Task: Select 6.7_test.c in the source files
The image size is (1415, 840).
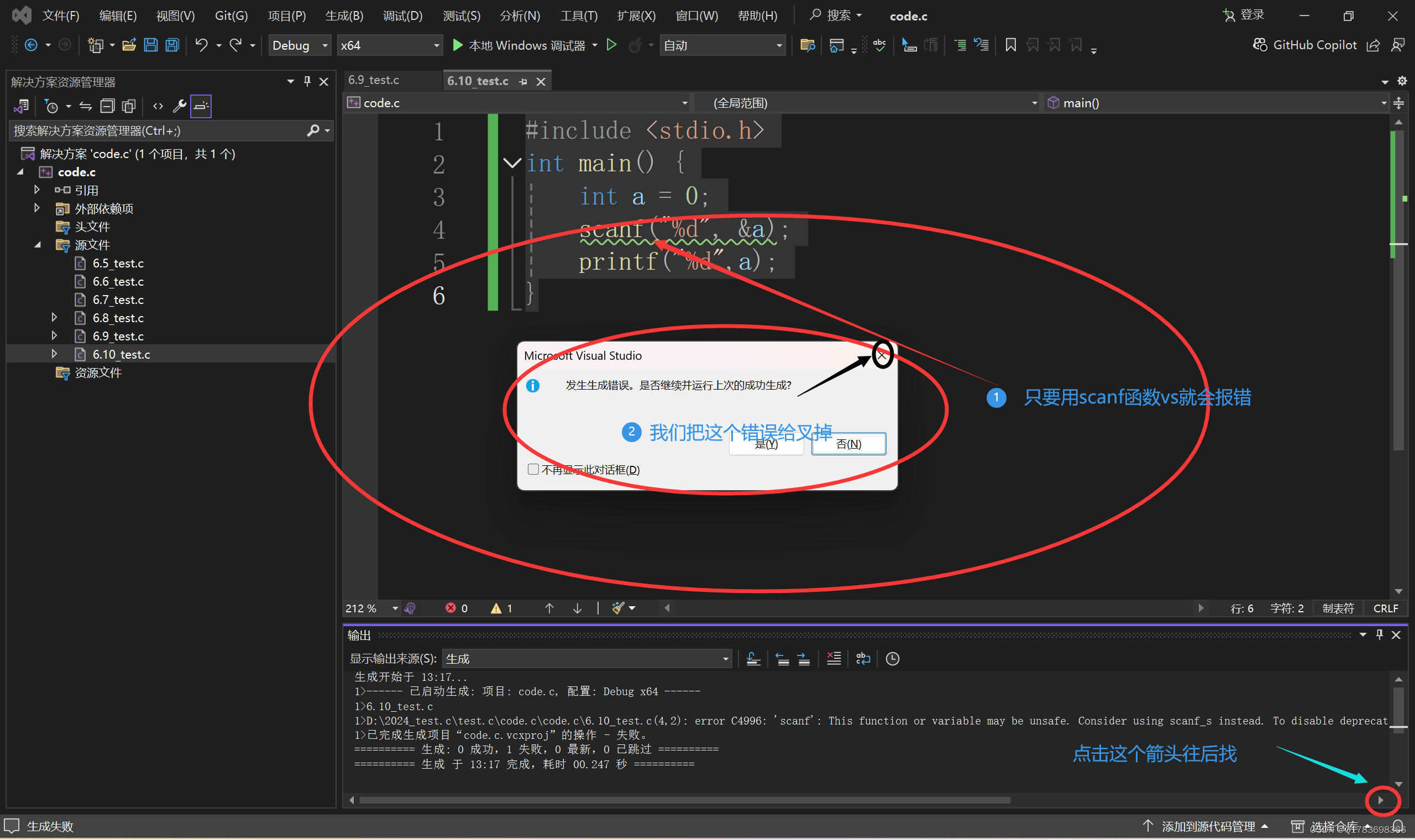Action: click(x=118, y=300)
